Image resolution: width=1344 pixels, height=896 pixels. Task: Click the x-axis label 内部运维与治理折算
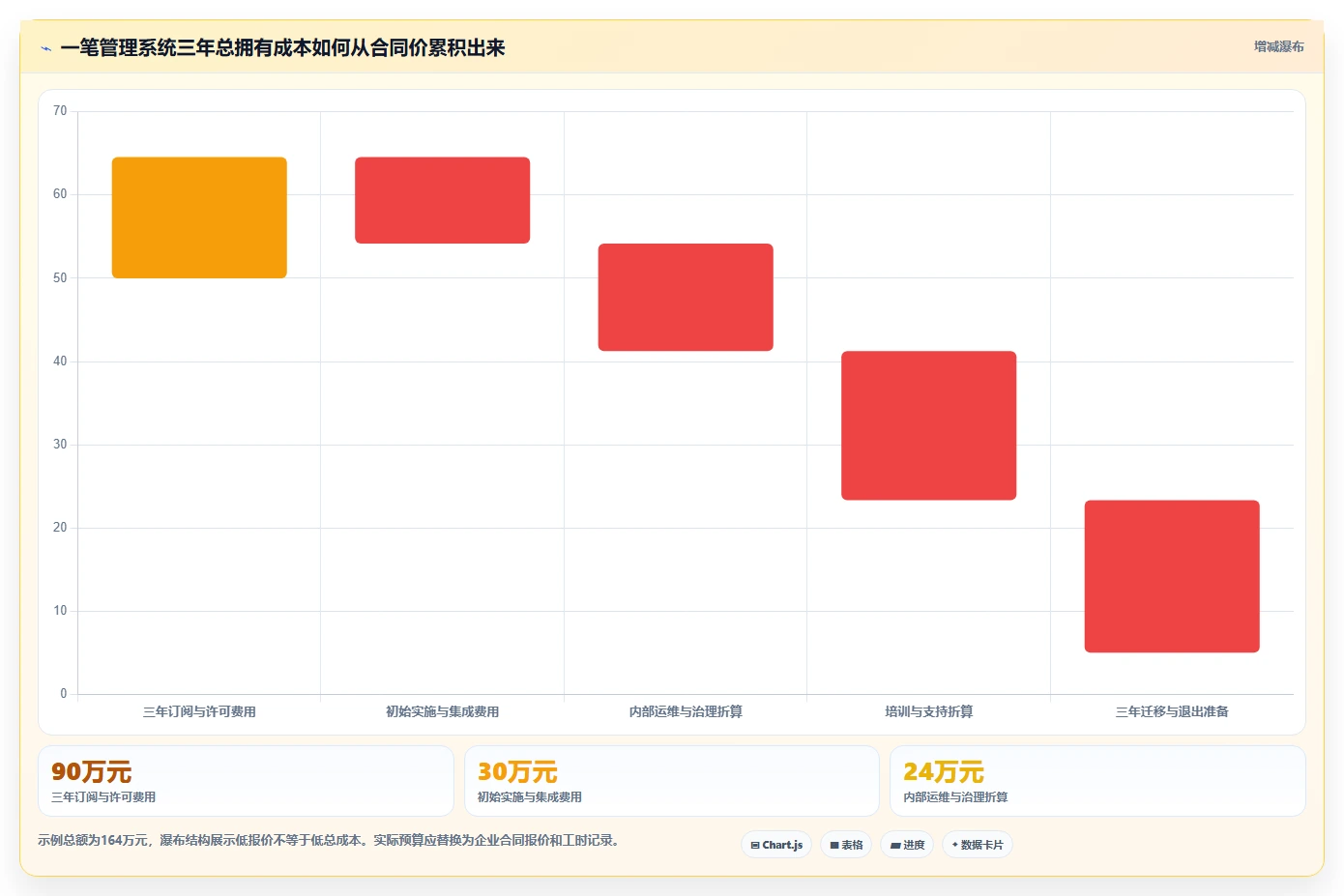tap(686, 711)
